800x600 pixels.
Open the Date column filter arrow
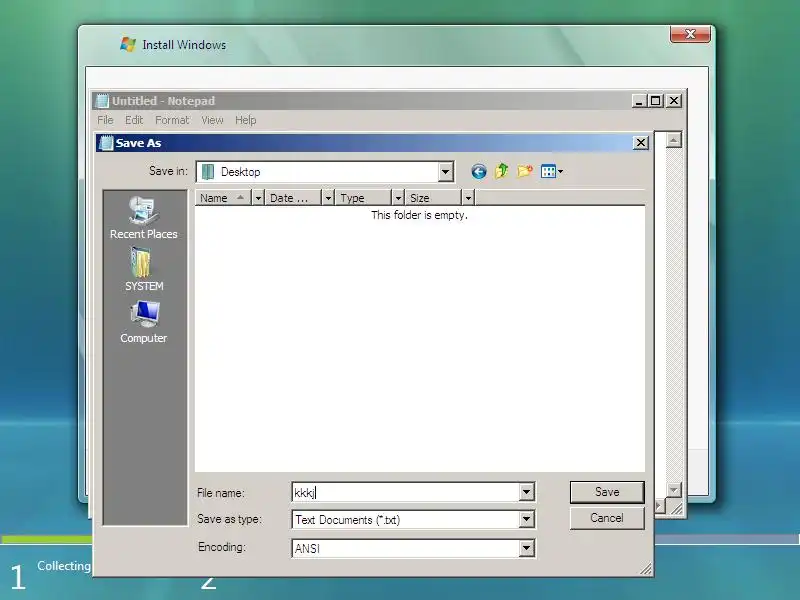pos(328,197)
